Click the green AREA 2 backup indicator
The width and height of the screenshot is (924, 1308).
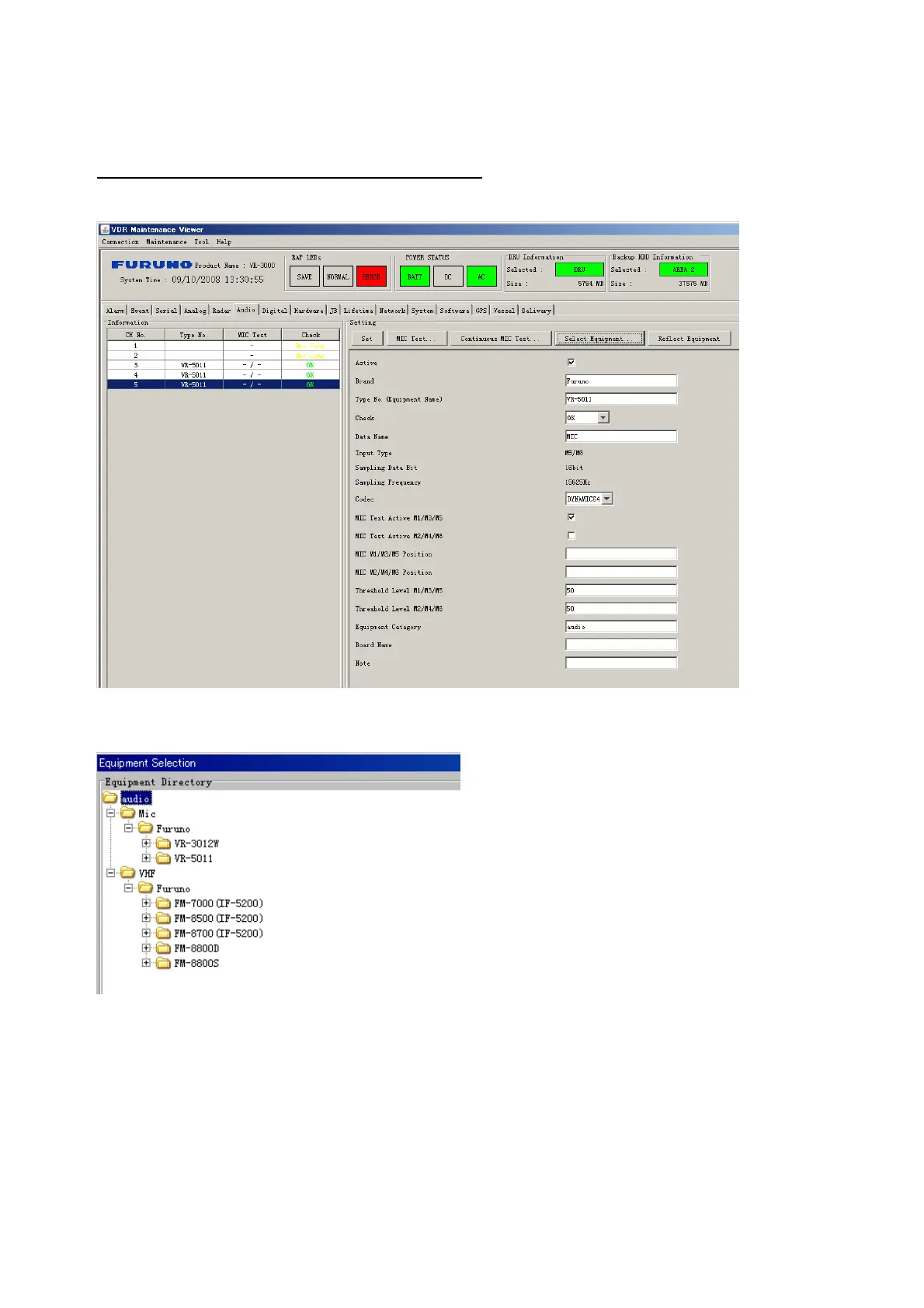[x=683, y=270]
